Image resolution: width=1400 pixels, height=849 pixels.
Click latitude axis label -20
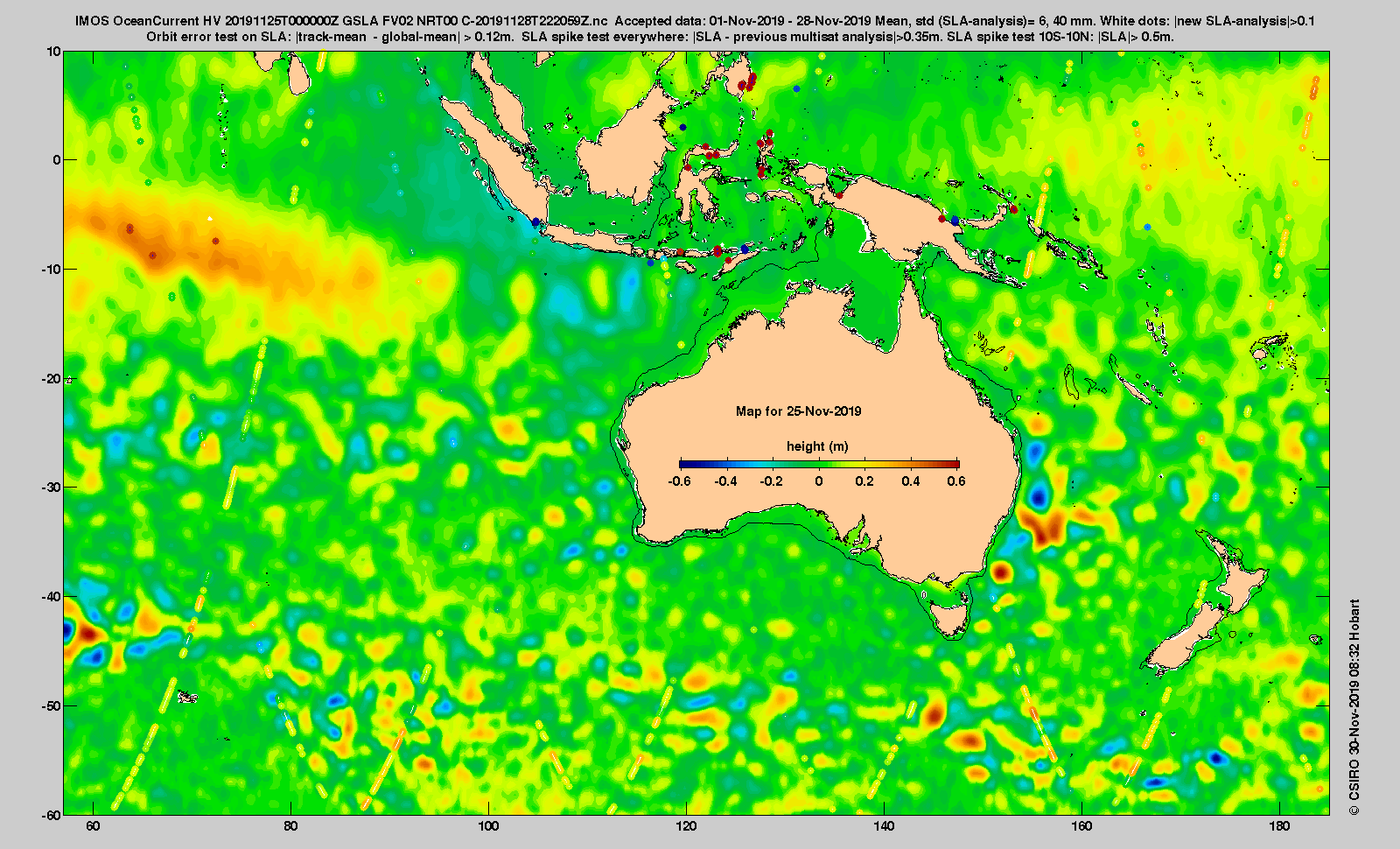click(51, 378)
